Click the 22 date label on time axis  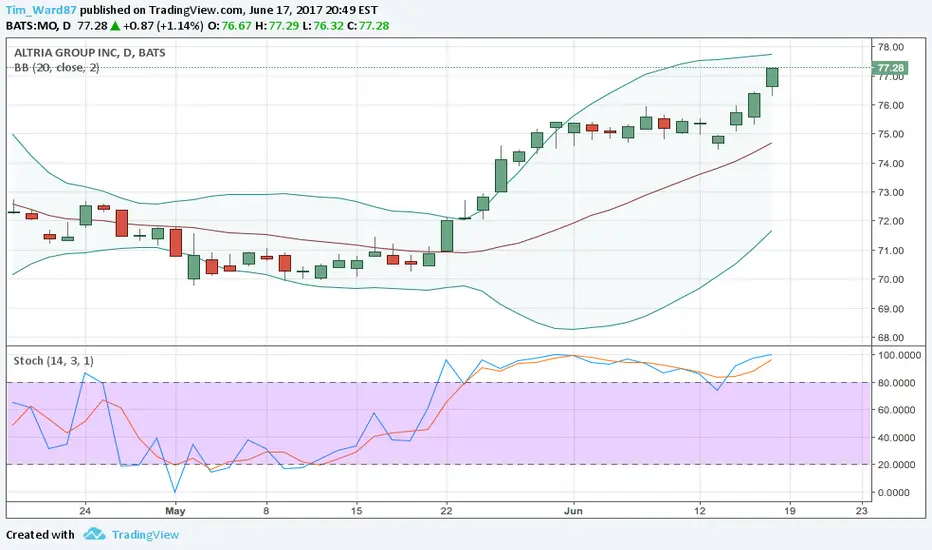(446, 510)
